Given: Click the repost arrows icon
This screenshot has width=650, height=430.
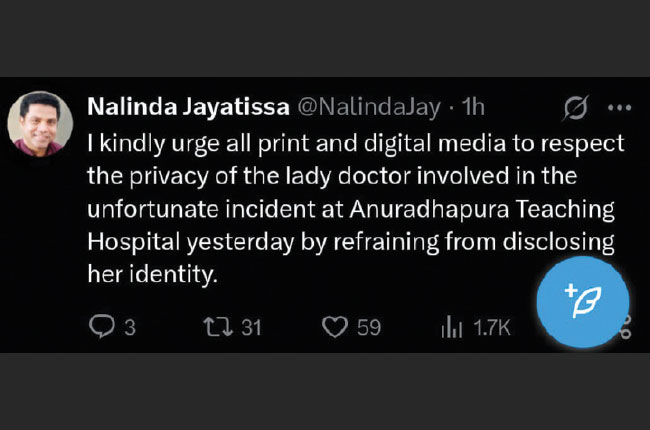Looking at the screenshot, I should 218,327.
